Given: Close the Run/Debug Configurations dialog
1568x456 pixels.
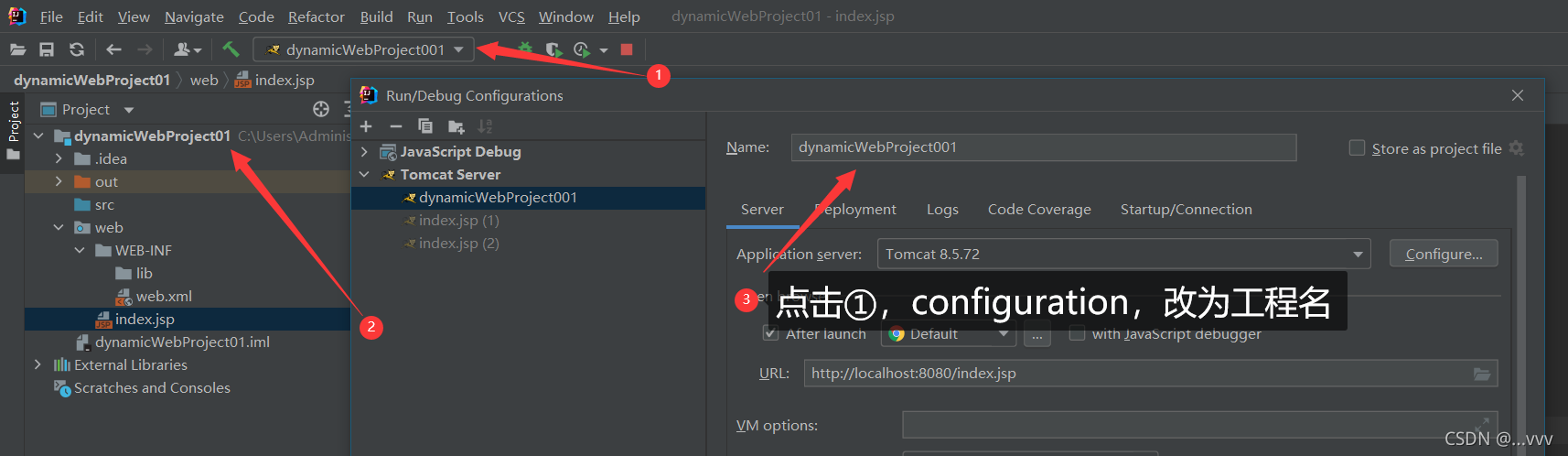Looking at the screenshot, I should point(1518,95).
